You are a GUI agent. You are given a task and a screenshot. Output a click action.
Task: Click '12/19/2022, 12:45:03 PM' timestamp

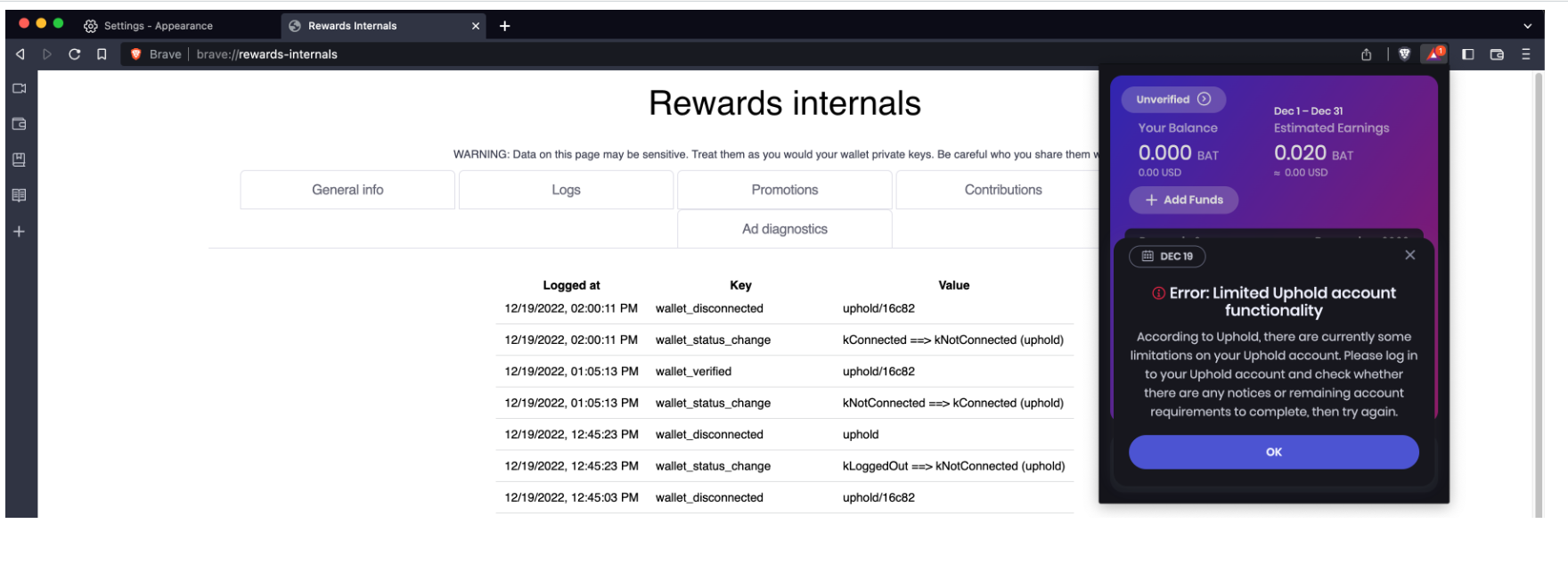(x=571, y=497)
